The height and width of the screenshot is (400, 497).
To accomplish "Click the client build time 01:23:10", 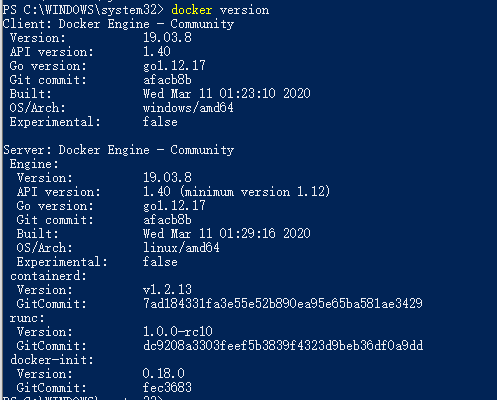I will point(247,94).
